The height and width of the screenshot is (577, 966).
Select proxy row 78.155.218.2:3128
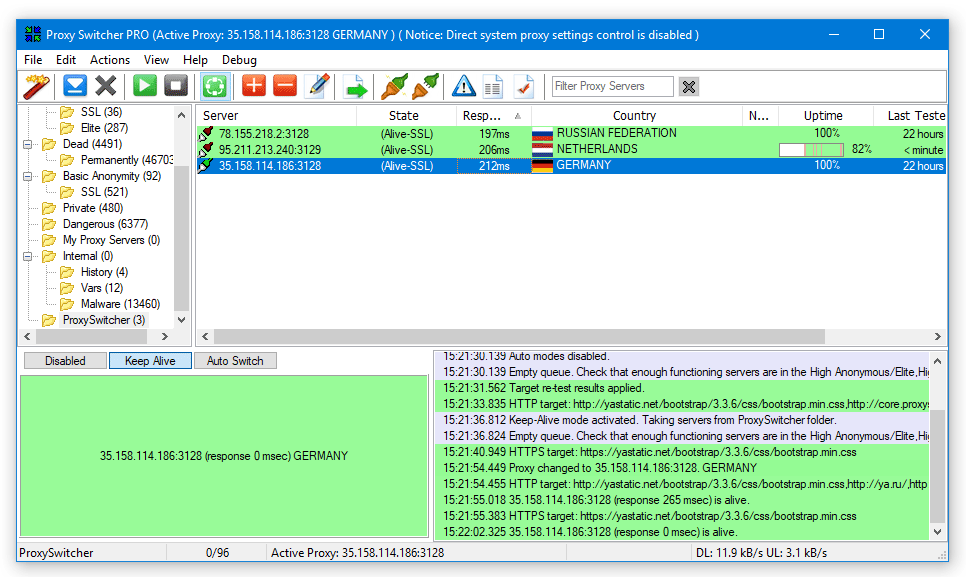pos(571,134)
